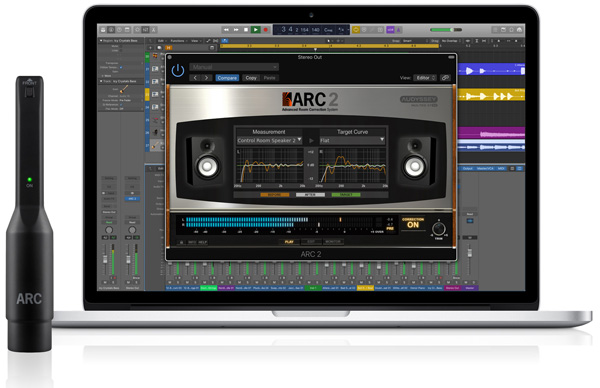
Task: Open the List Editors button at top right
Action: [x=495, y=30]
